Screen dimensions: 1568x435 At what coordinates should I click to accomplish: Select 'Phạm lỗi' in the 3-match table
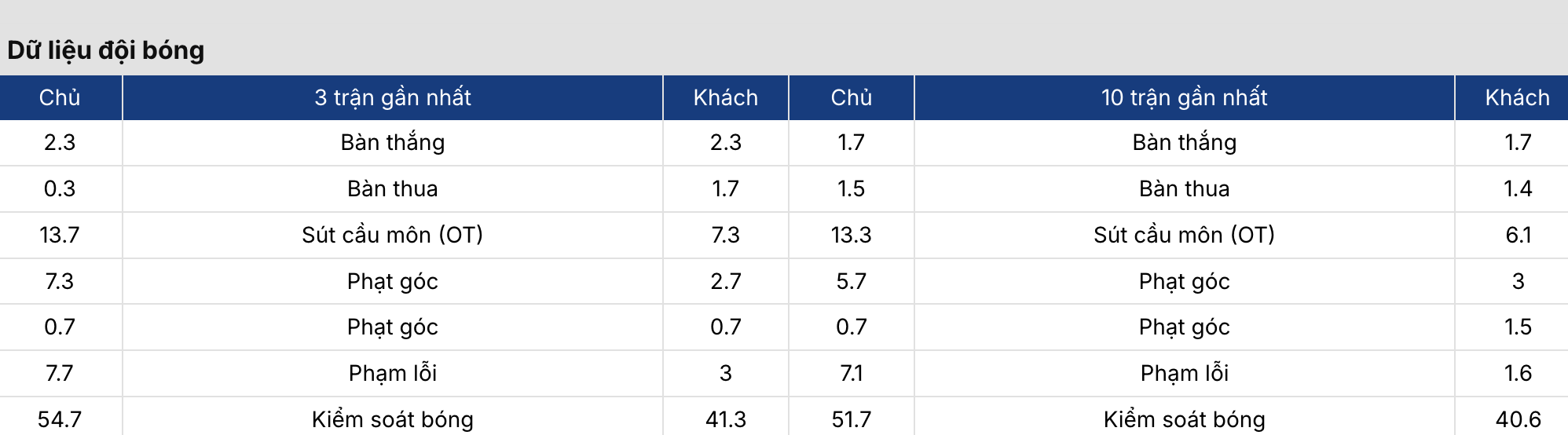[393, 373]
